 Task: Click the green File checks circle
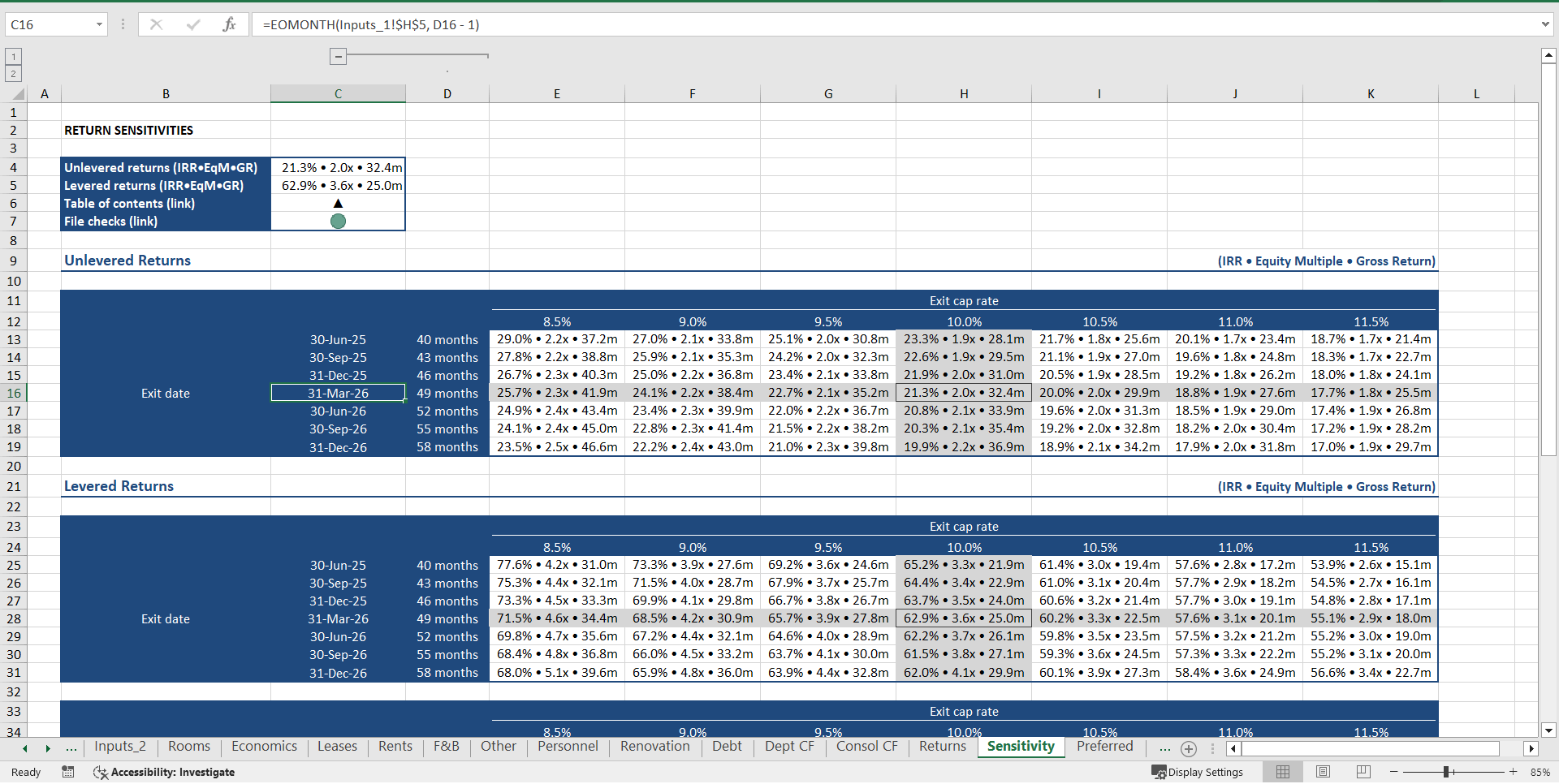(339, 222)
